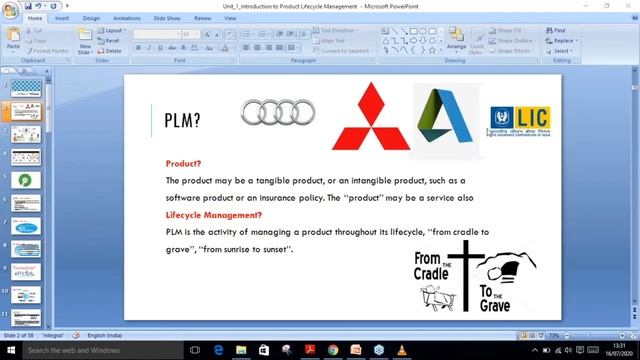The height and width of the screenshot is (360, 640).
Task: Open the font size combo box
Action: click(191, 34)
